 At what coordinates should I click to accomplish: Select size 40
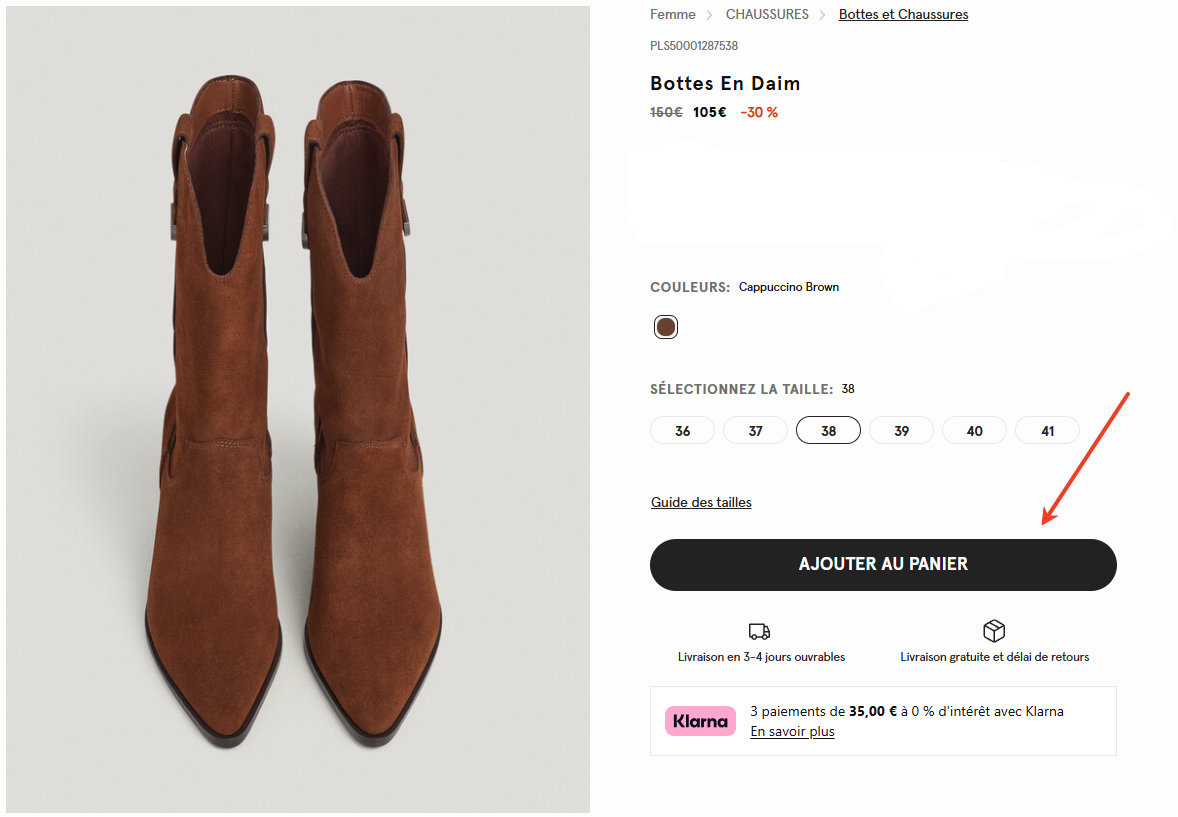(974, 430)
